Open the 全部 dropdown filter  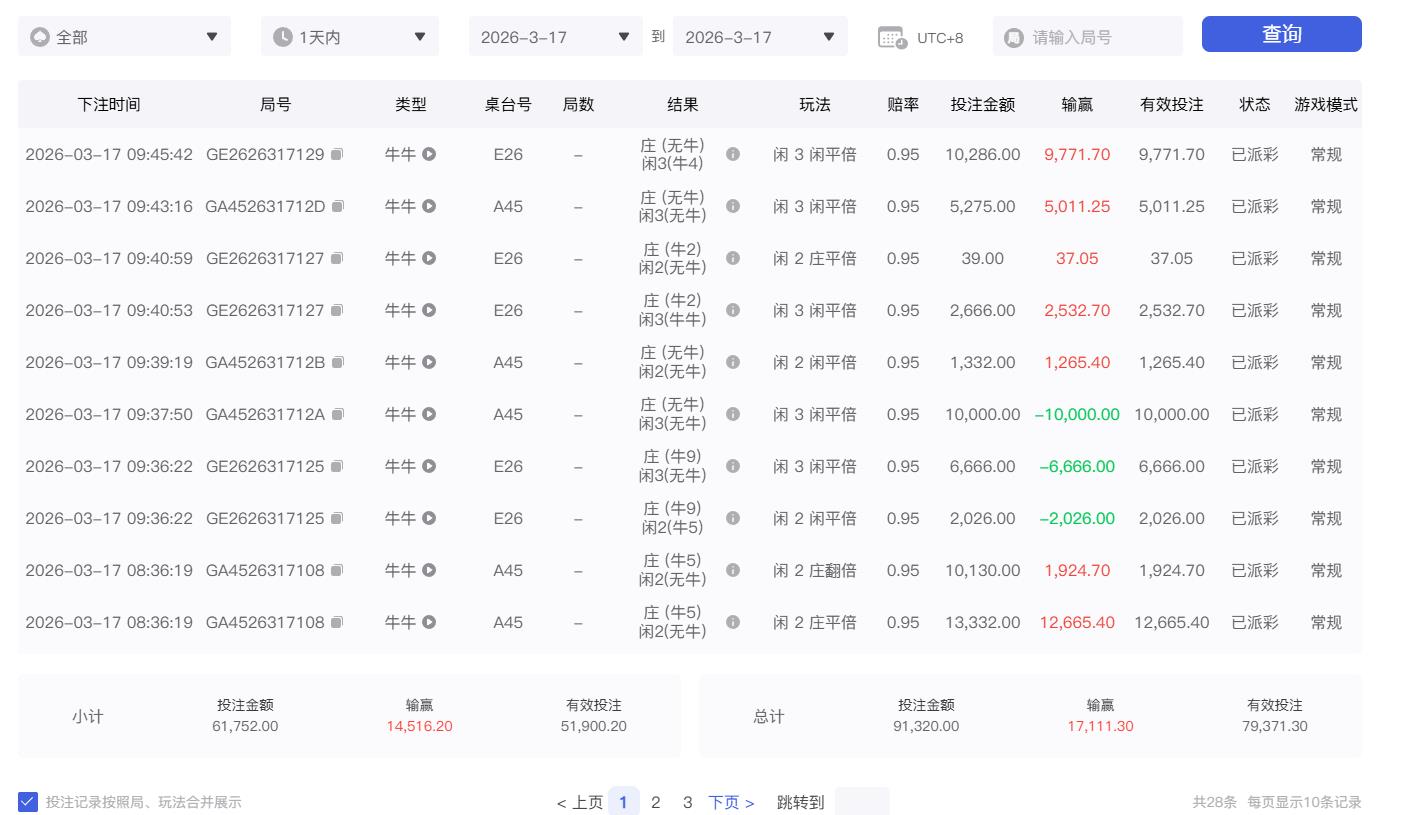coord(124,36)
